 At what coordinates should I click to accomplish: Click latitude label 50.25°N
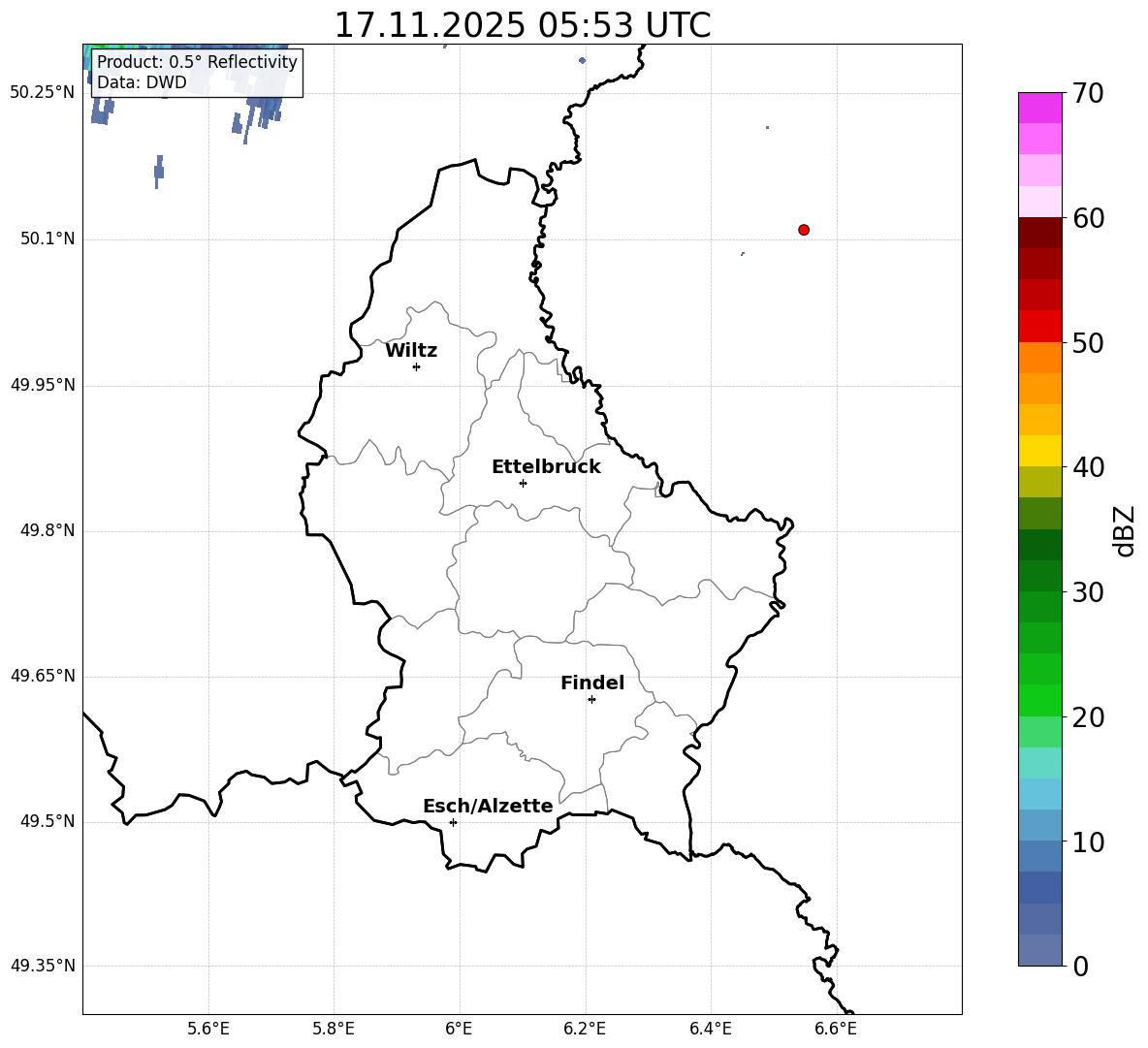43,93
